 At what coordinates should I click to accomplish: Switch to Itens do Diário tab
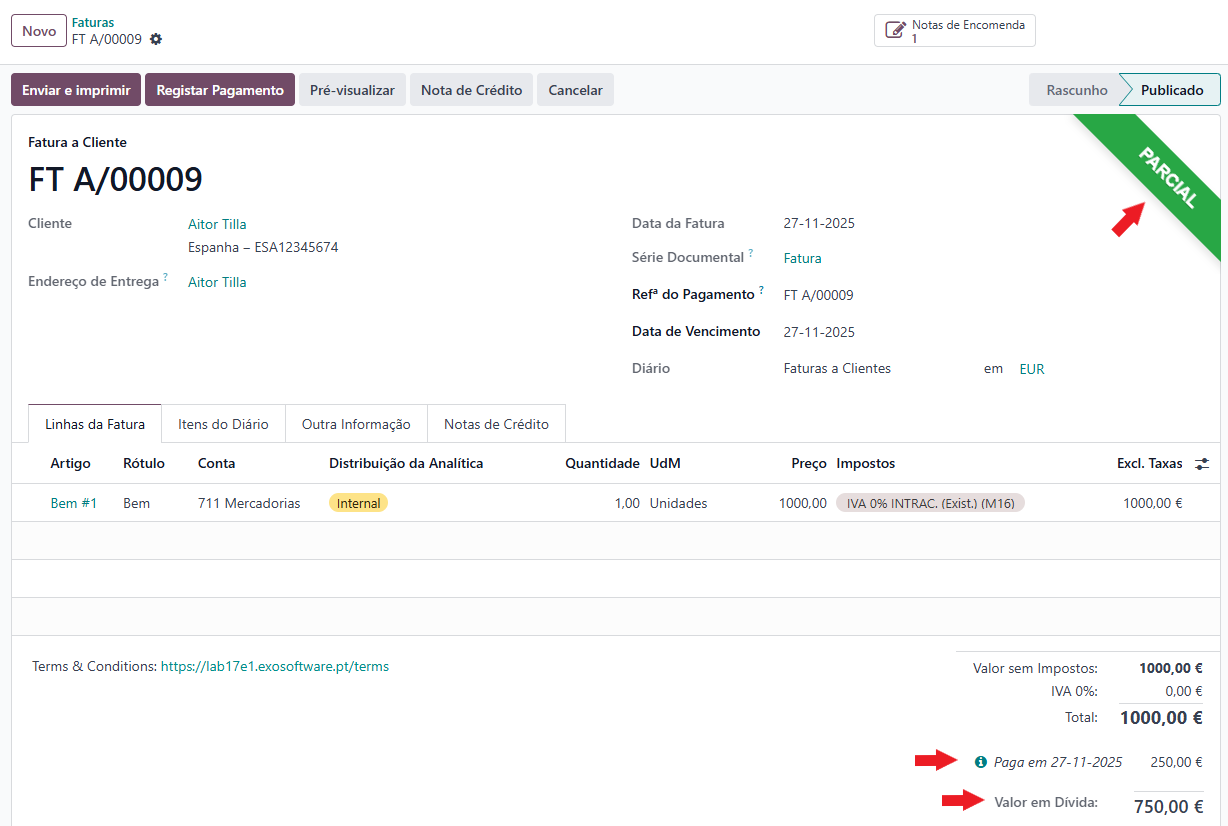pos(223,424)
